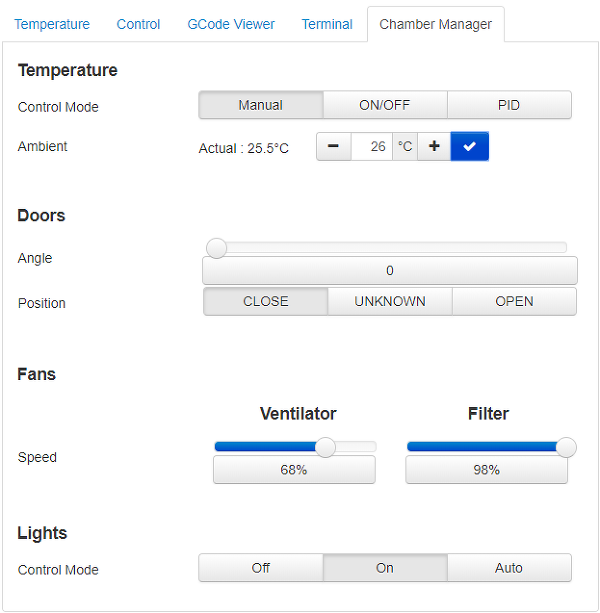The width and height of the screenshot is (600, 613).
Task: Click the Filter fan speed slider handle
Action: click(566, 447)
